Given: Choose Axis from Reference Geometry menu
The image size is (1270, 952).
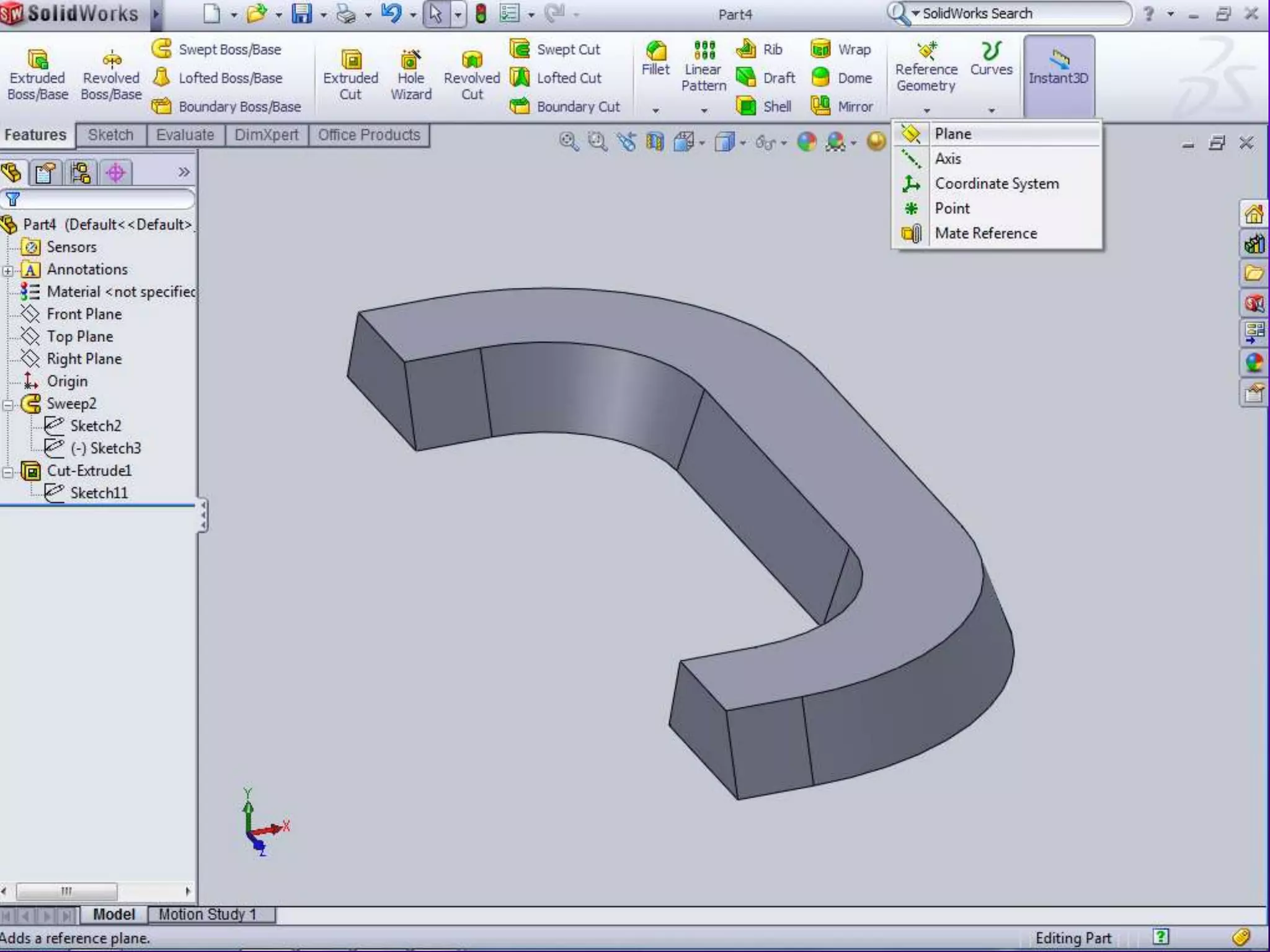Looking at the screenshot, I should (x=948, y=159).
